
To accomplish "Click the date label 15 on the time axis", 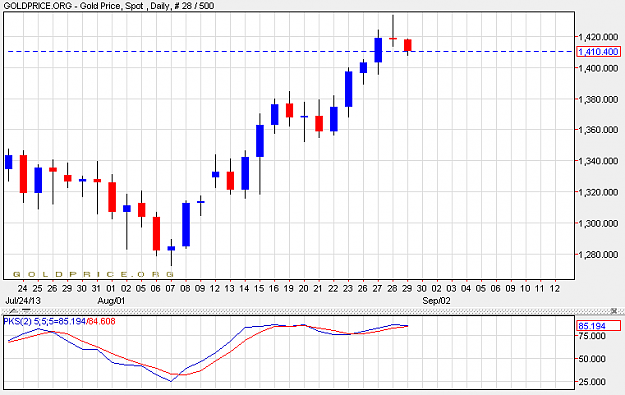I will pyautogui.click(x=259, y=289).
